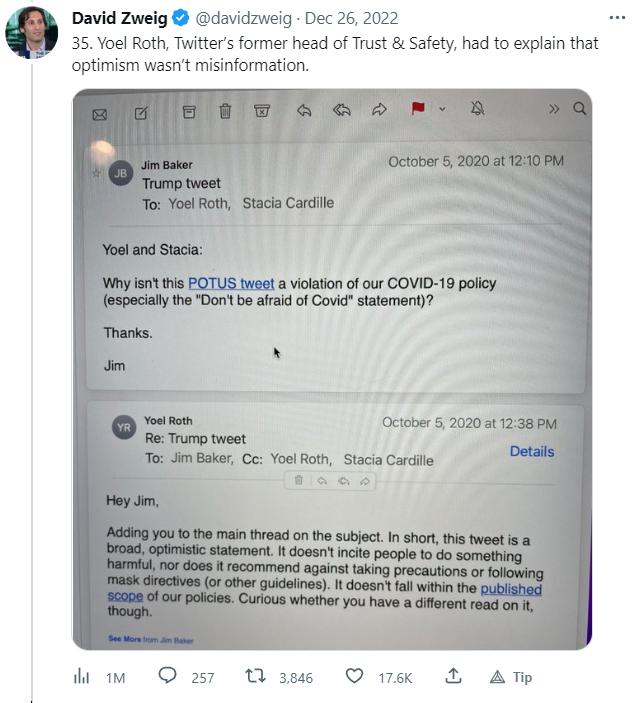Open the POTUS tweet link
Viewport: 638px width, 703px height.
(x=231, y=283)
